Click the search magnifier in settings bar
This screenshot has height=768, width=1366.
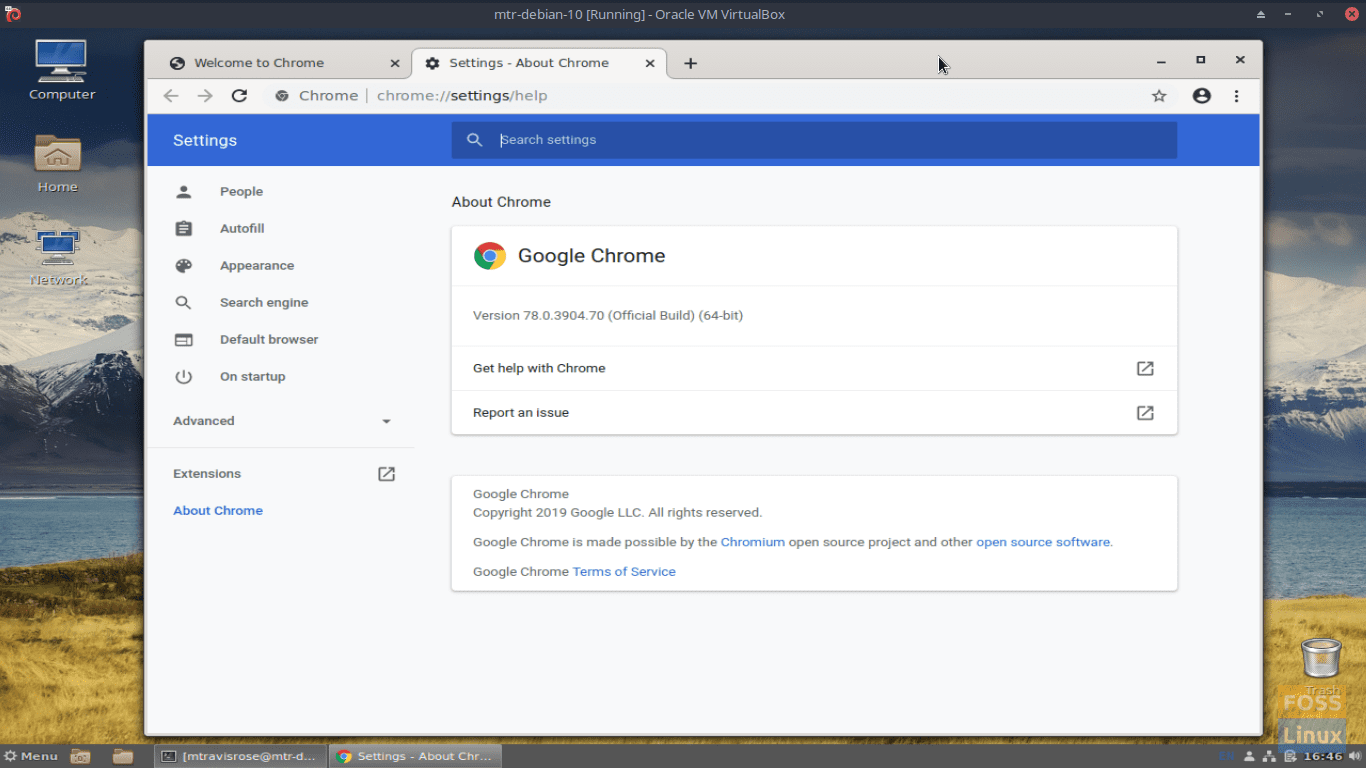475,140
